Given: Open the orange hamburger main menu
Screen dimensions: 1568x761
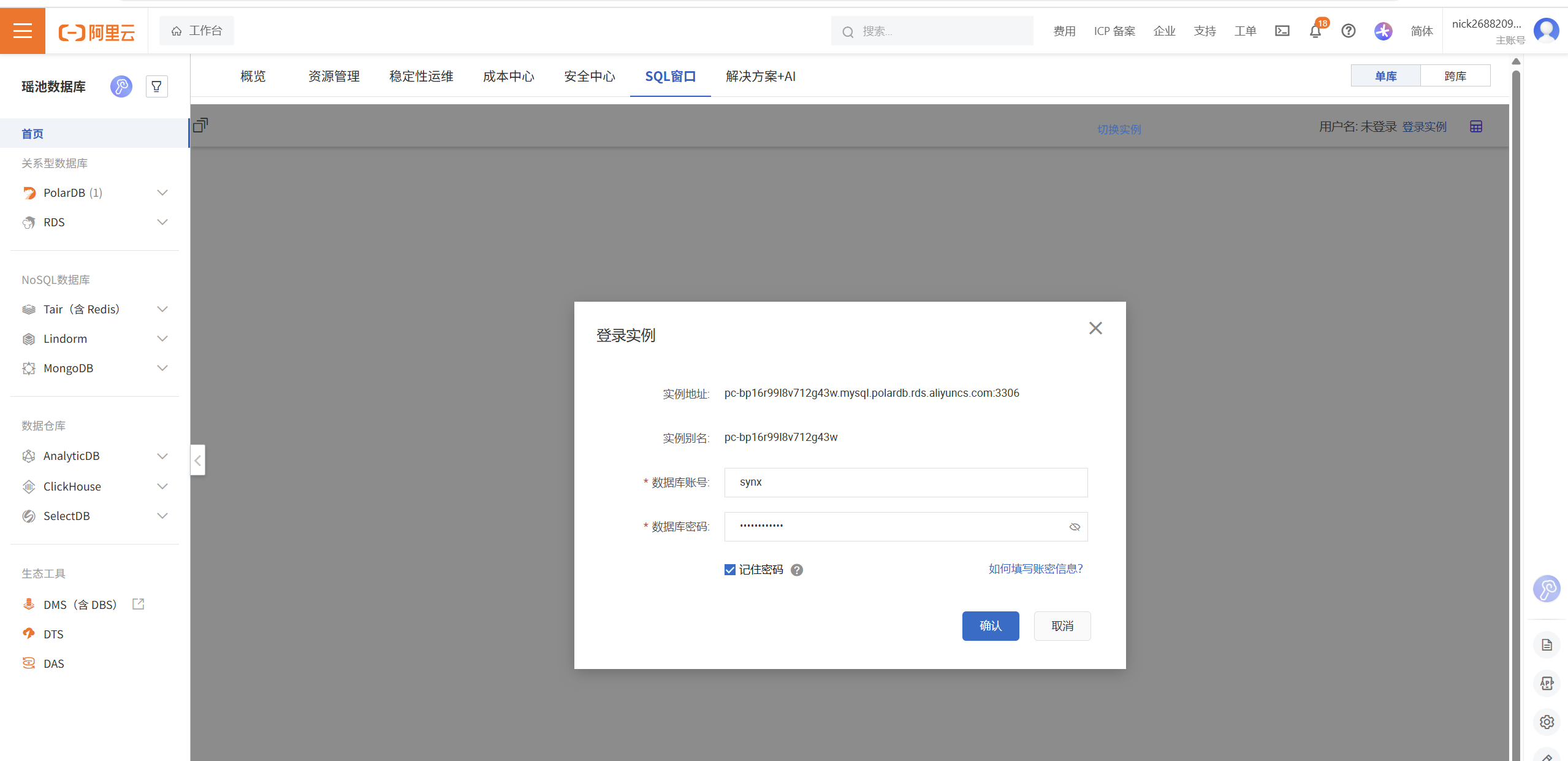Looking at the screenshot, I should tap(23, 31).
